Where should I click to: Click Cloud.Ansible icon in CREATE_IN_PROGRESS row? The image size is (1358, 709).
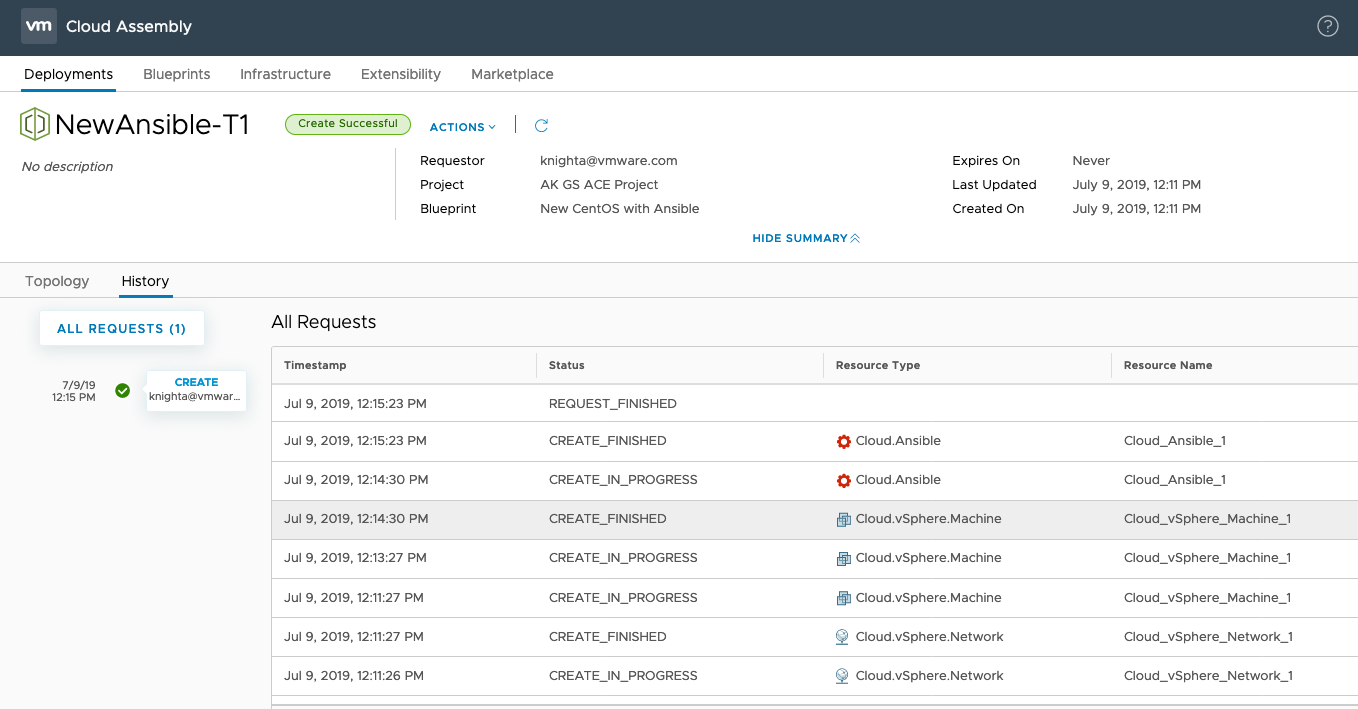point(843,480)
